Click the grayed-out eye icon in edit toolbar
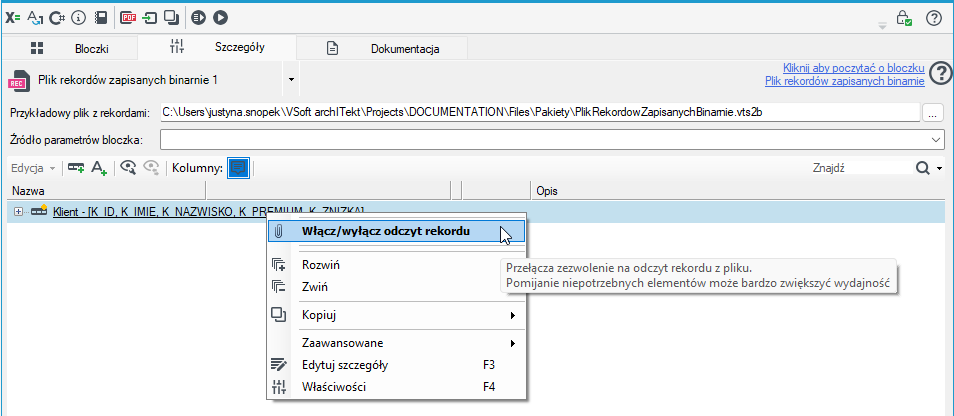 (x=150, y=168)
